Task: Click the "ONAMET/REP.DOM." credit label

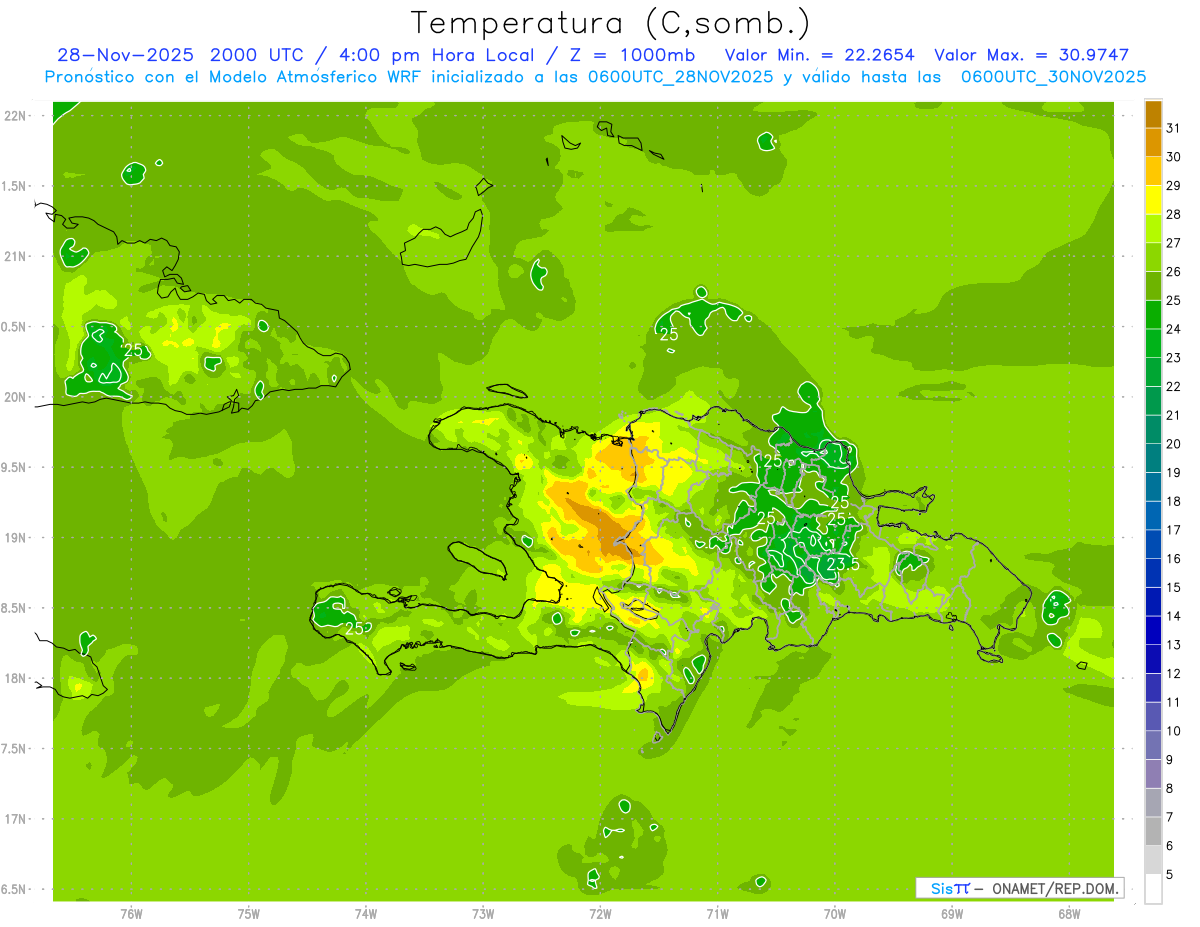Action: pos(1053,888)
